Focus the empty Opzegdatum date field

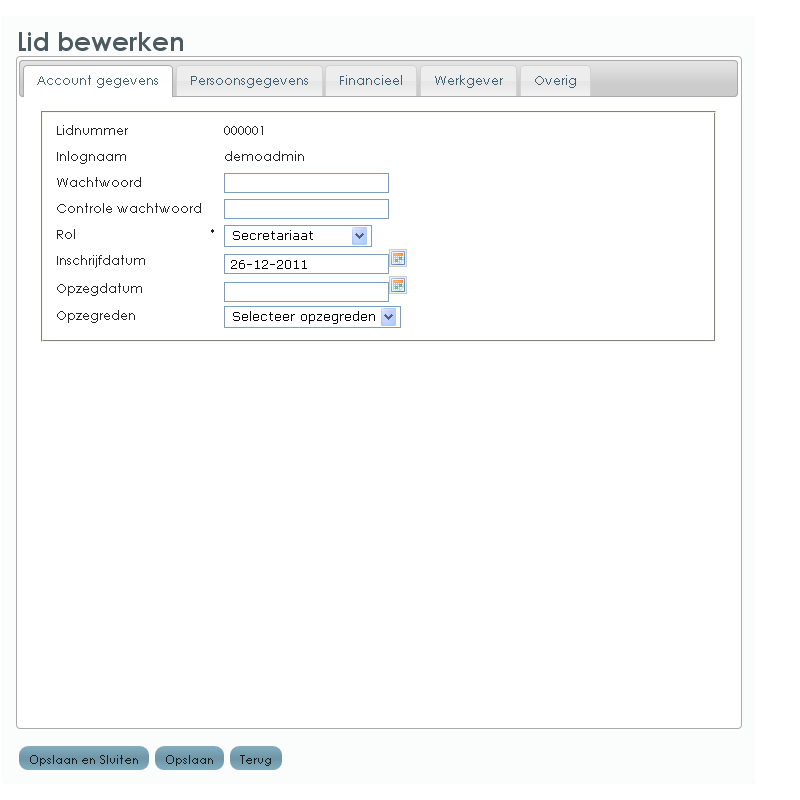click(x=306, y=291)
